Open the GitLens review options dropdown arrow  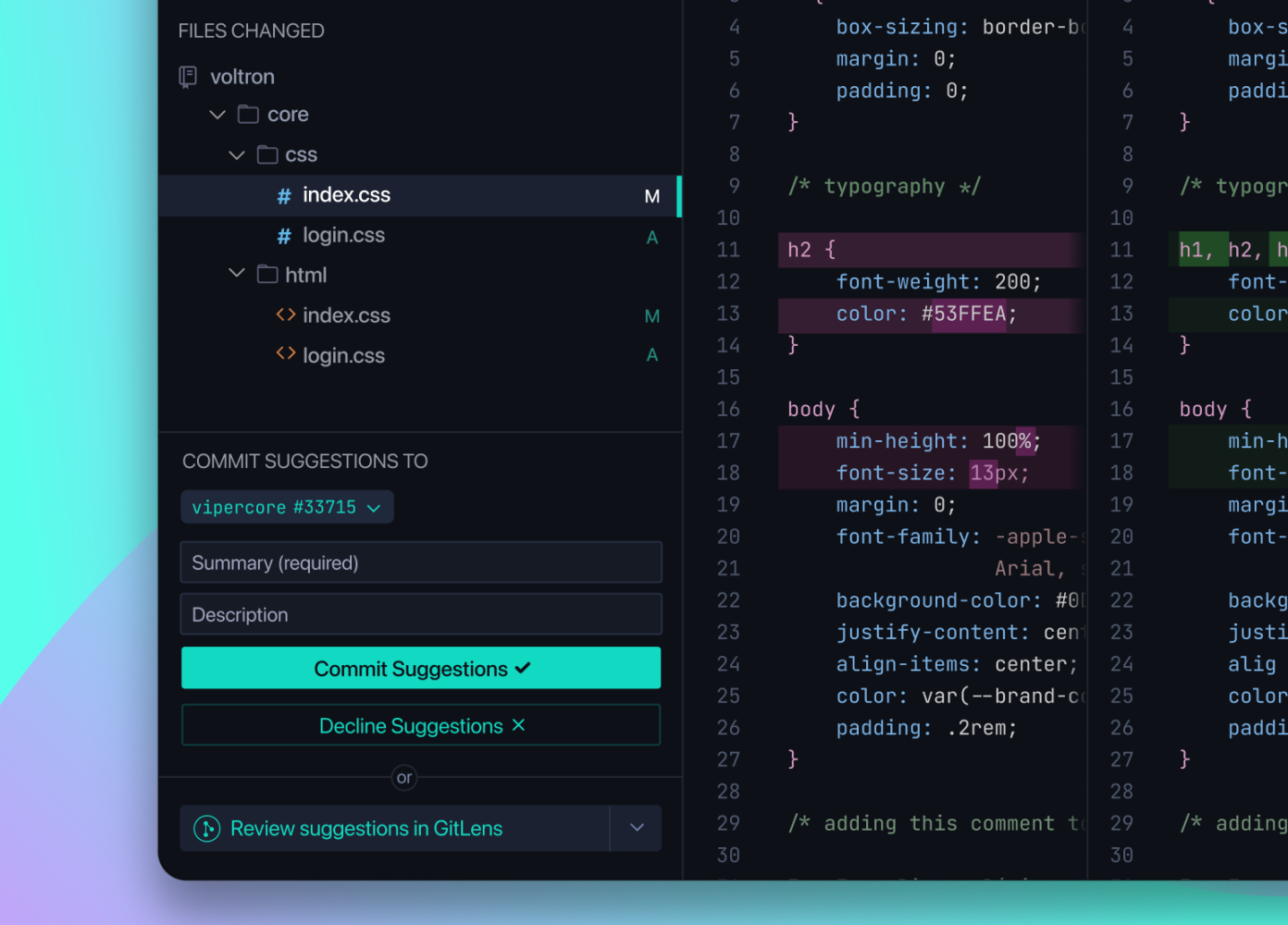click(x=637, y=828)
